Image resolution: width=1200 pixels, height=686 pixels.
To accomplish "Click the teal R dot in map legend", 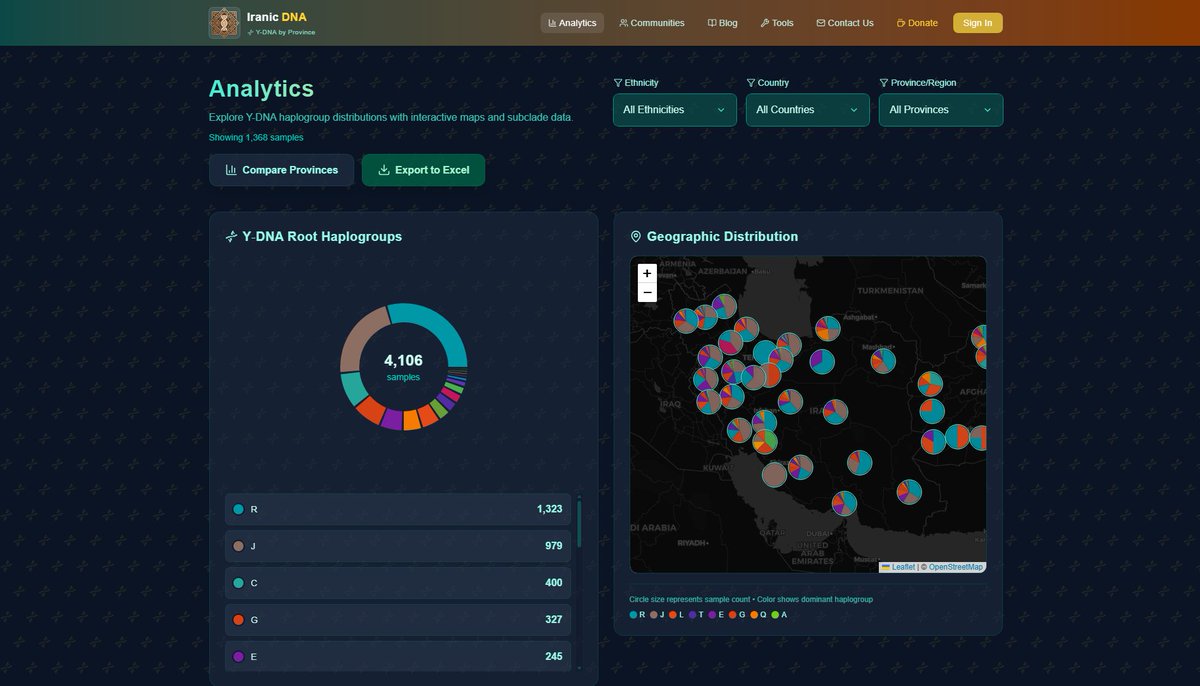I will pos(633,614).
